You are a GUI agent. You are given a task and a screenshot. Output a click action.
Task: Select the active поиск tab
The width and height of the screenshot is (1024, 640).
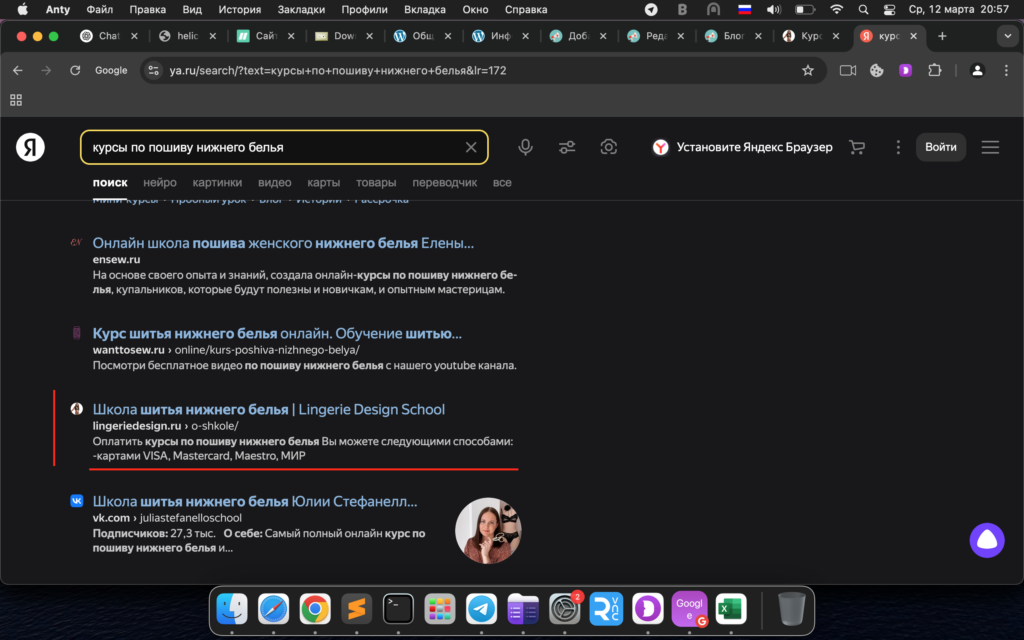(x=110, y=183)
